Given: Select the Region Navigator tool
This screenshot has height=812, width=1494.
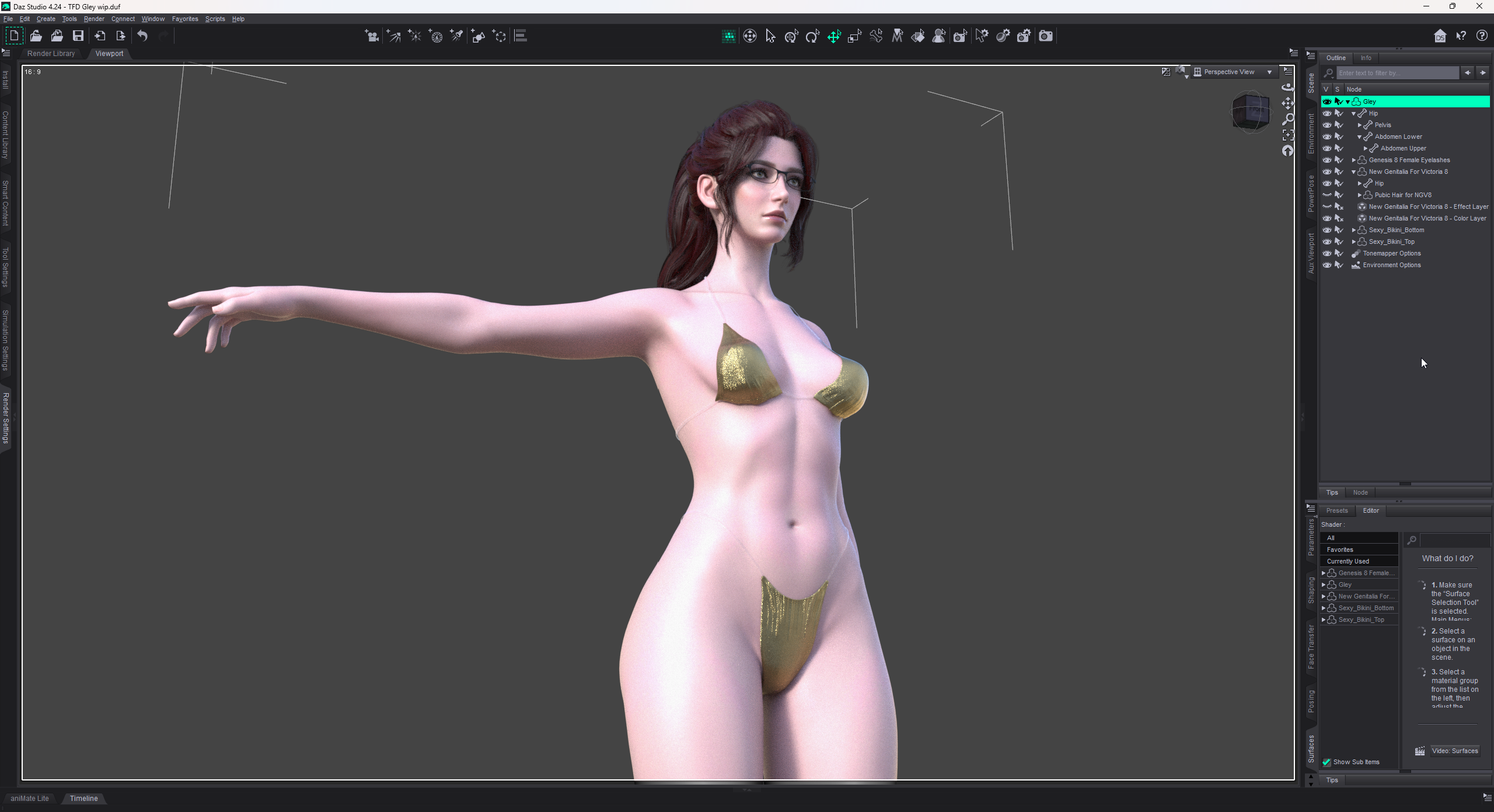Looking at the screenshot, I should point(939,36).
